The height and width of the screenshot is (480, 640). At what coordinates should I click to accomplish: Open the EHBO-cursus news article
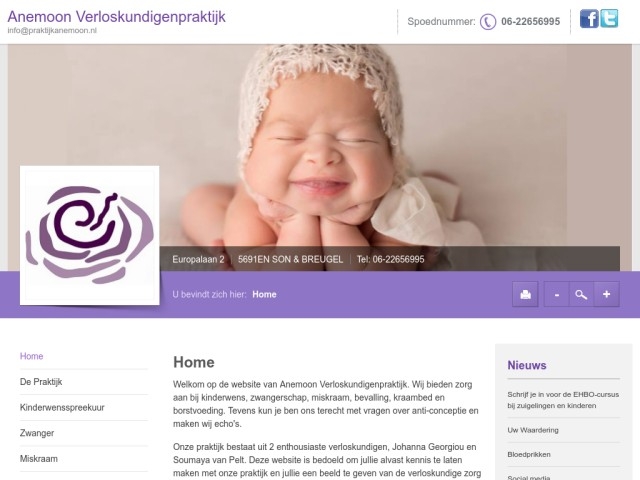coord(563,400)
